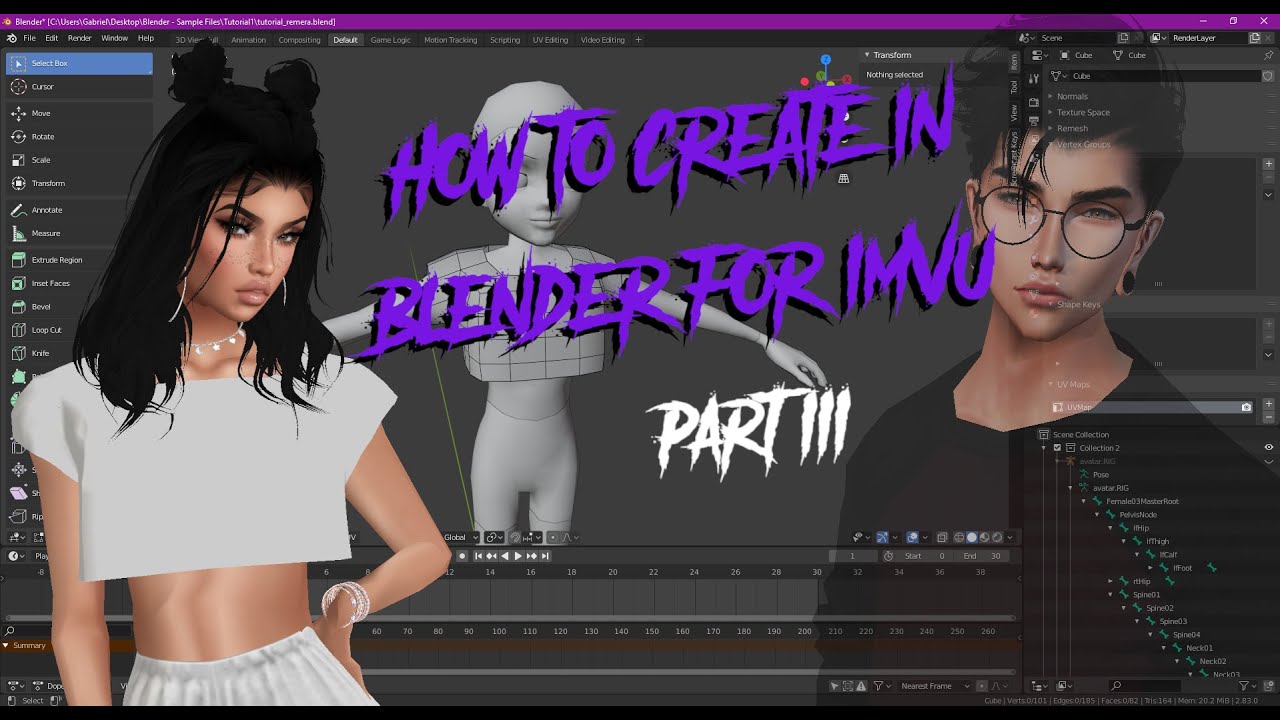Click the camera icon on UVMap row
This screenshot has width=1280, height=720.
1246,407
